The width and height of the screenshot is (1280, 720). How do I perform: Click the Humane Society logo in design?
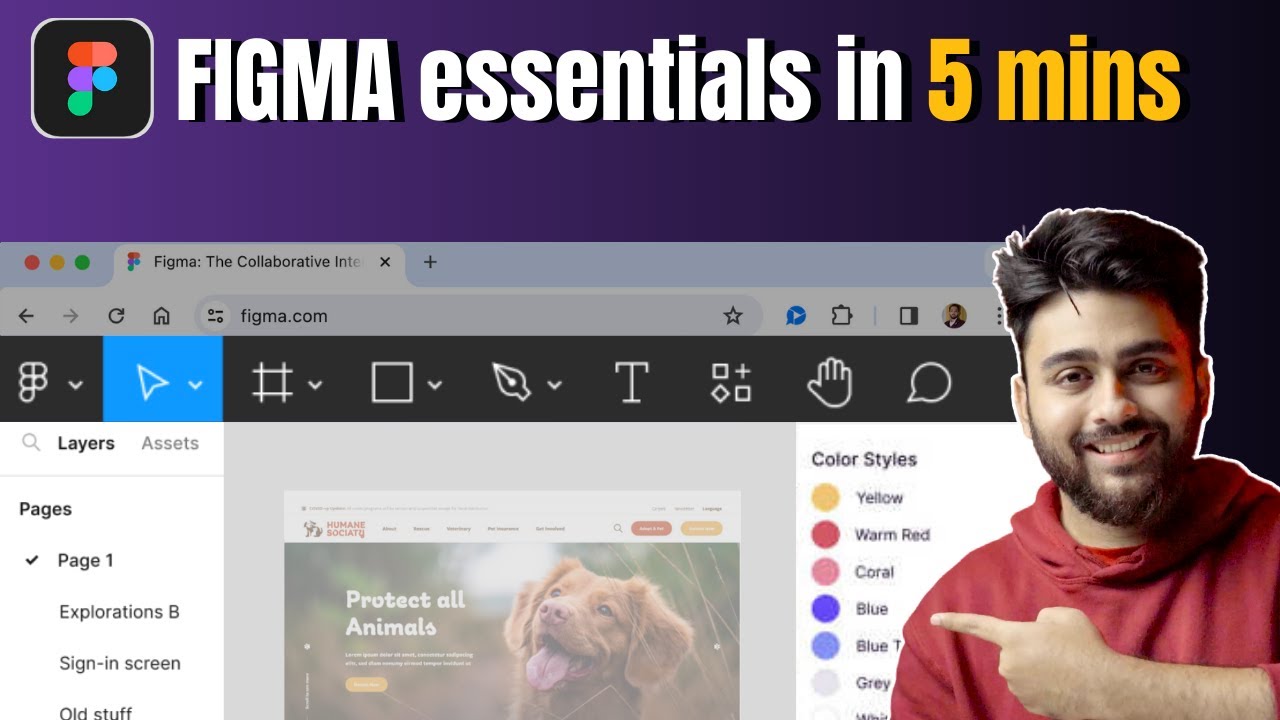pos(334,529)
